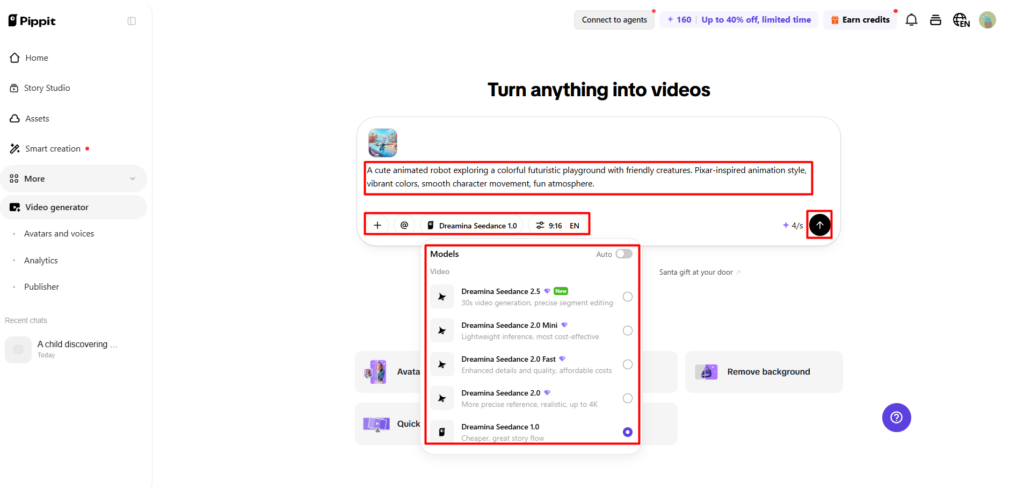Click the Home house icon
1024x488 pixels.
click(x=14, y=57)
